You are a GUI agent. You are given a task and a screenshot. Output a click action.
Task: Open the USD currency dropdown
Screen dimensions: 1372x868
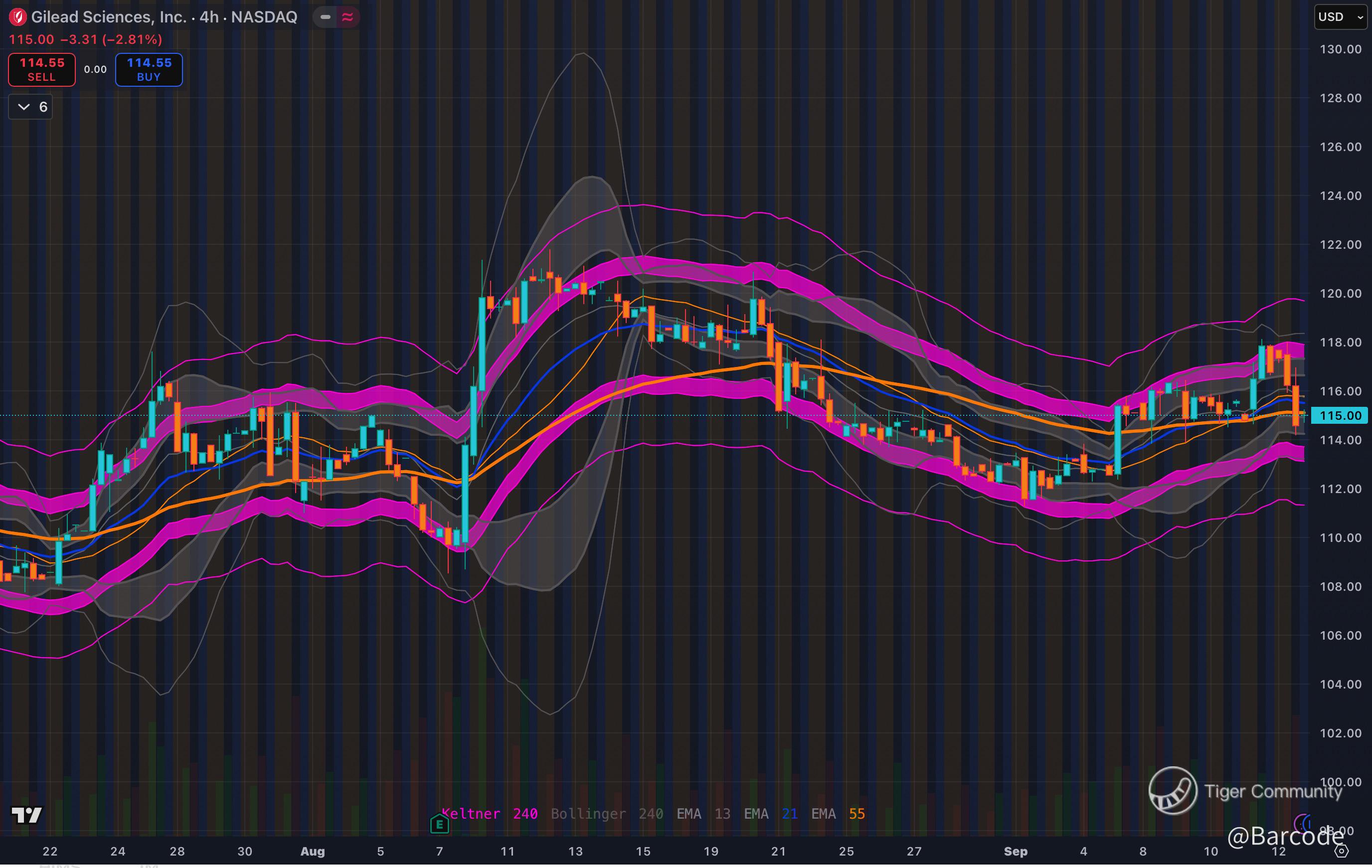[x=1340, y=17]
